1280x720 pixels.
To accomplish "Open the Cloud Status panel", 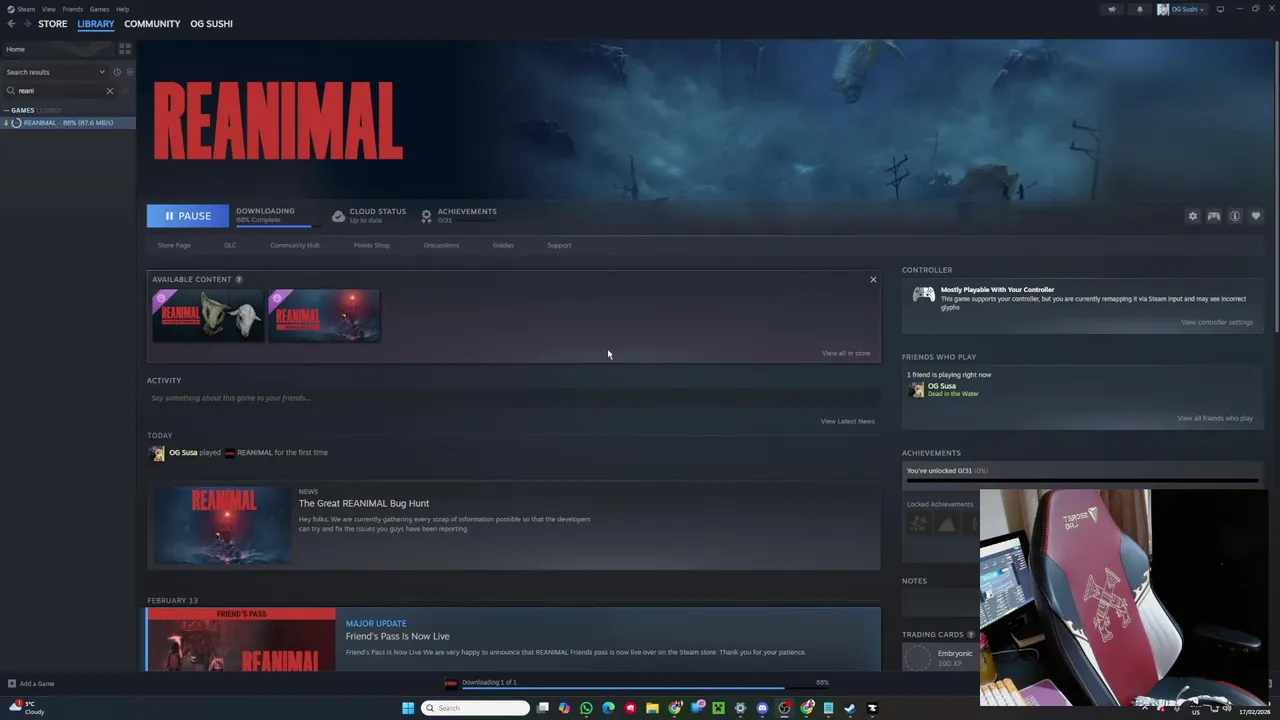I will (369, 215).
